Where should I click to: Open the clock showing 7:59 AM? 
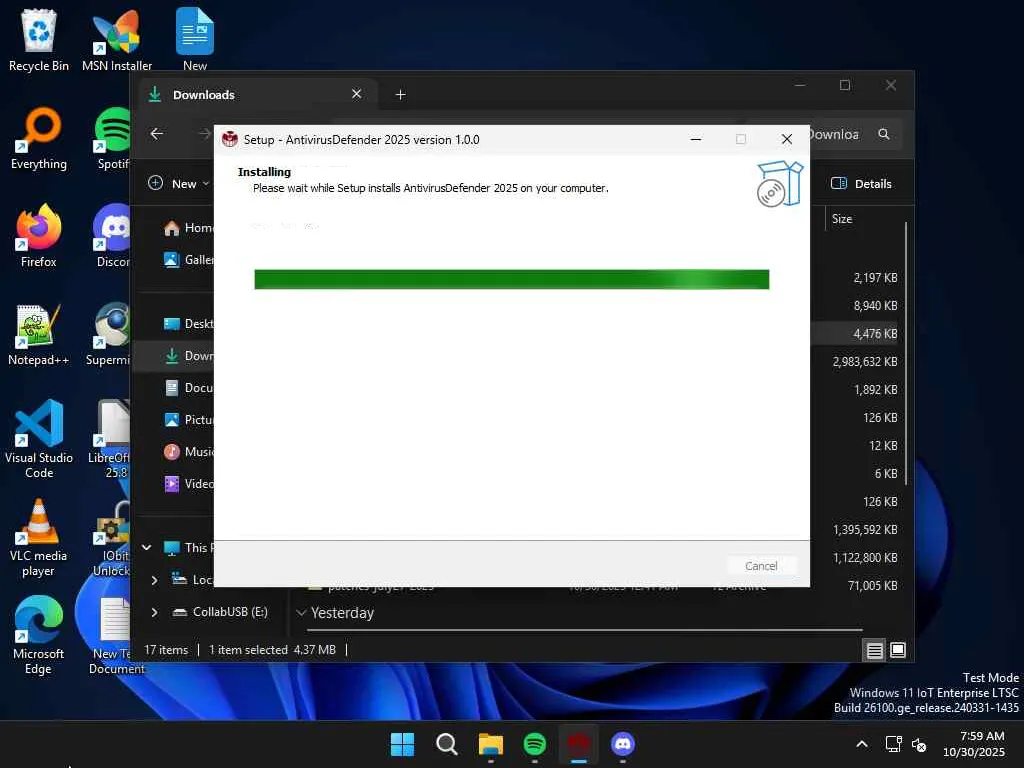tap(974, 744)
